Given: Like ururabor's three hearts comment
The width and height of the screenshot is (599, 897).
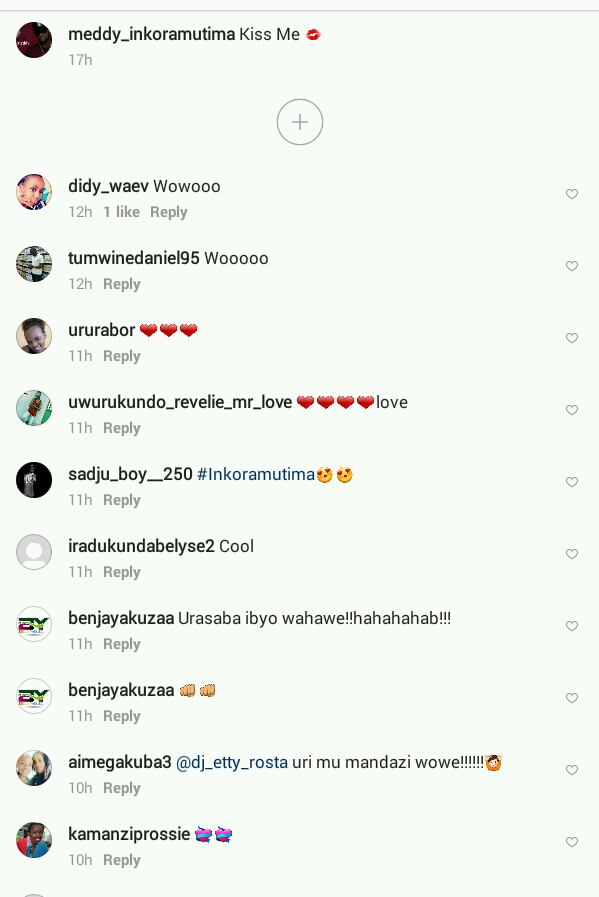Looking at the screenshot, I should coord(572,338).
